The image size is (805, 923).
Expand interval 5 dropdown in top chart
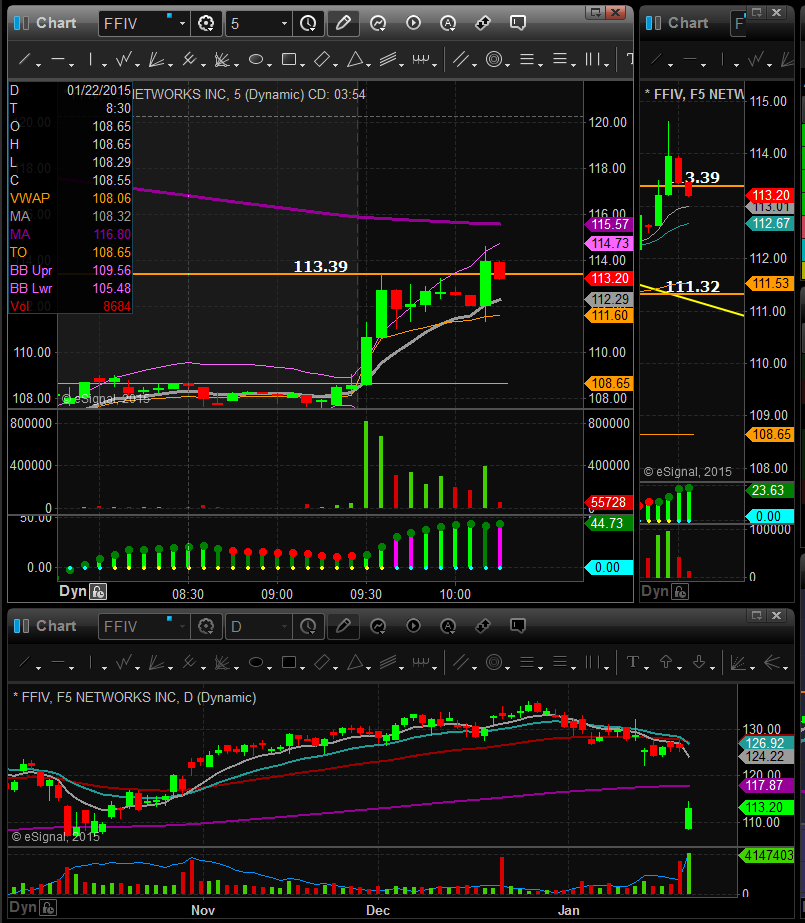(285, 24)
